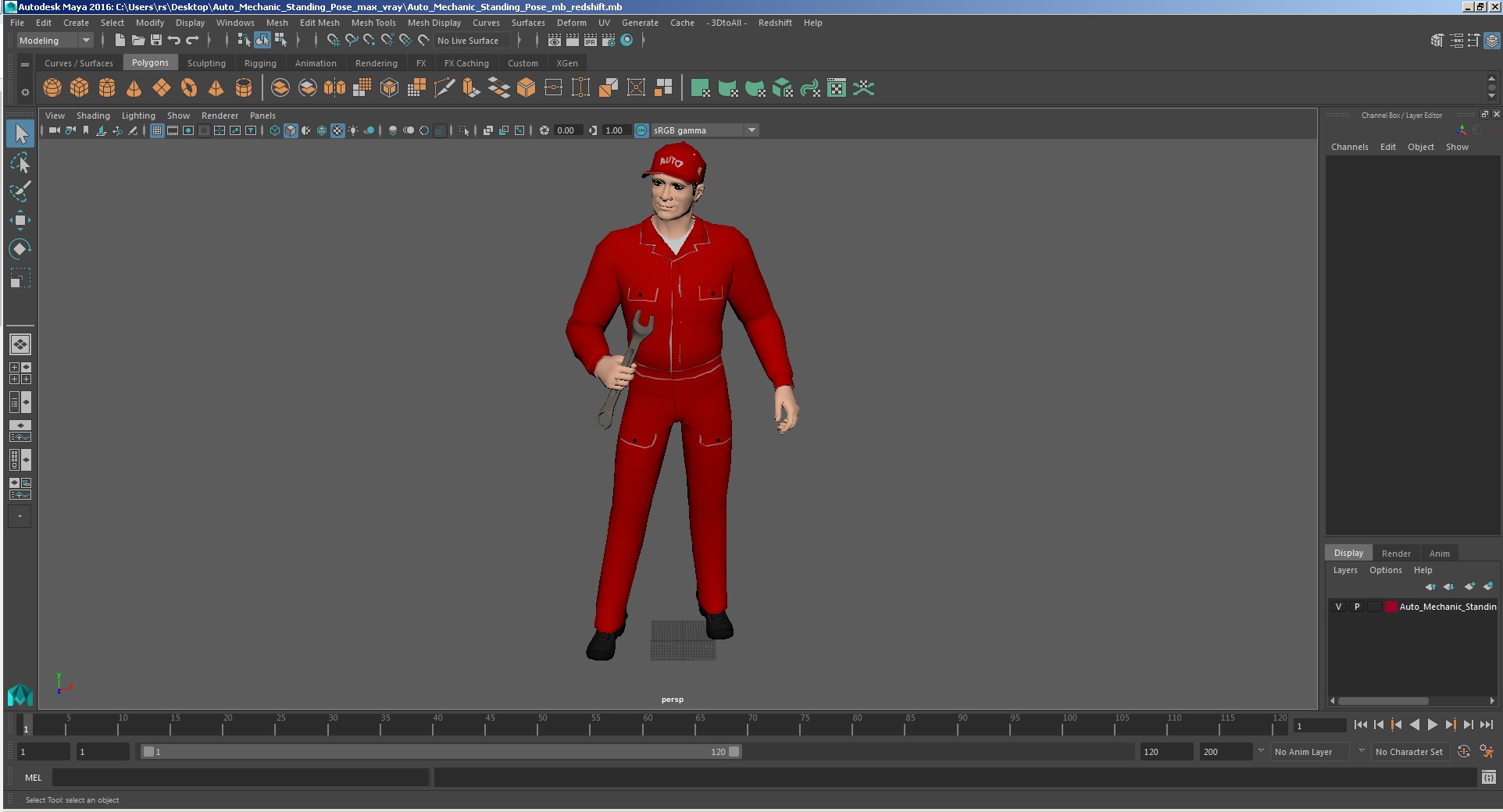Screen dimensions: 1503x812
Task: Click the layer color swatch
Action: pyautogui.click(x=1391, y=607)
